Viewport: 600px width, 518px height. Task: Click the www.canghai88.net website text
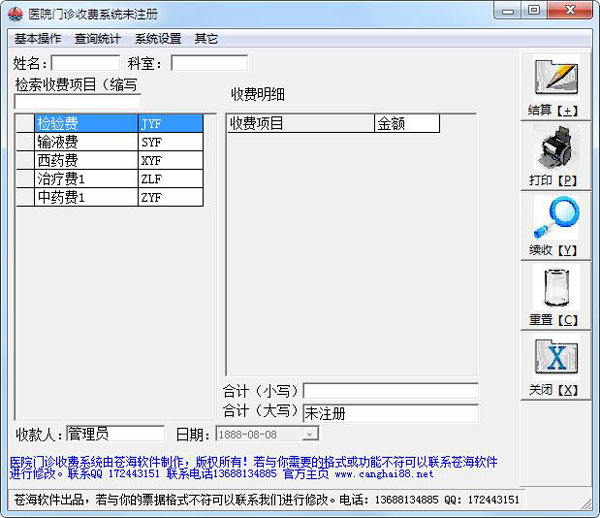[384, 474]
